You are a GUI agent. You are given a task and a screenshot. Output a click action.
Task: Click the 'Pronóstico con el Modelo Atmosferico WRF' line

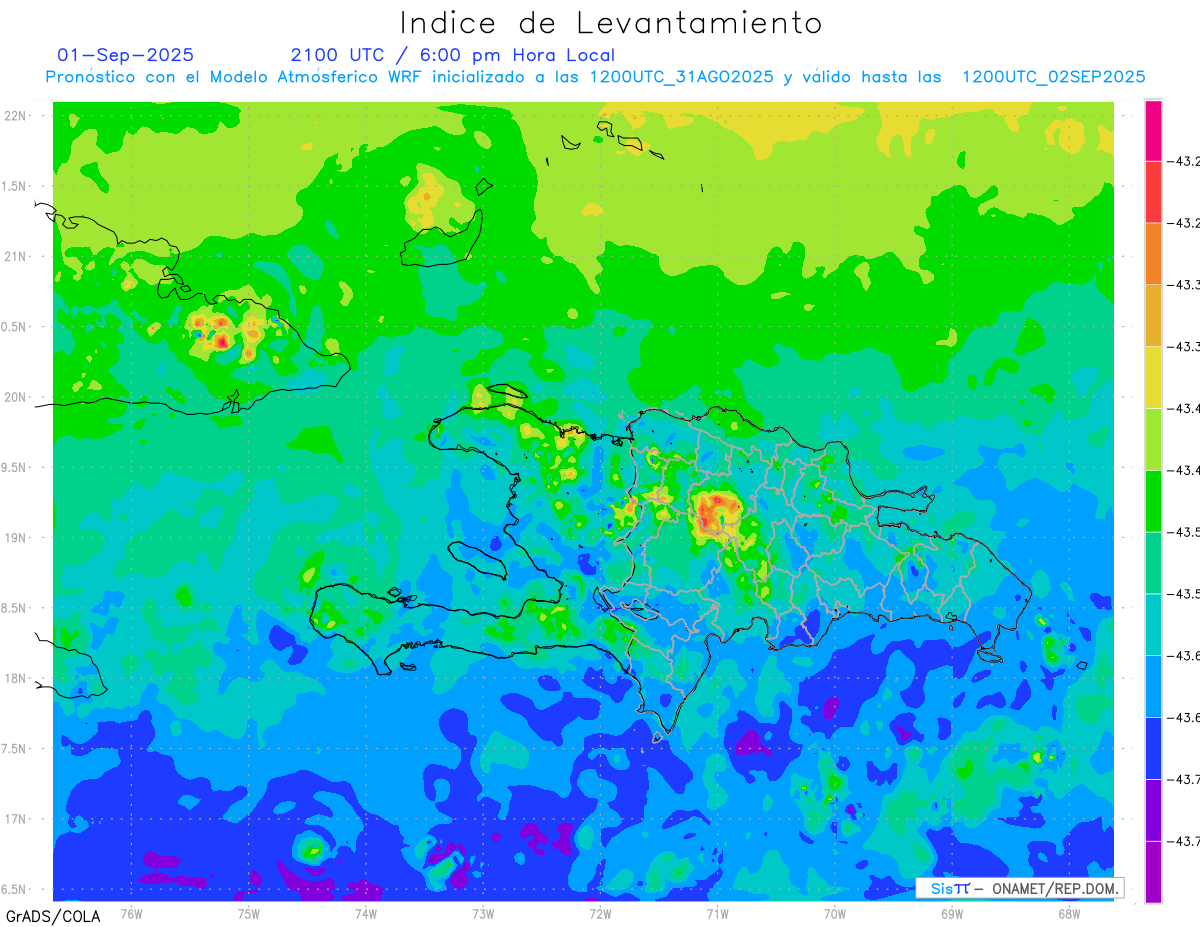(595, 77)
